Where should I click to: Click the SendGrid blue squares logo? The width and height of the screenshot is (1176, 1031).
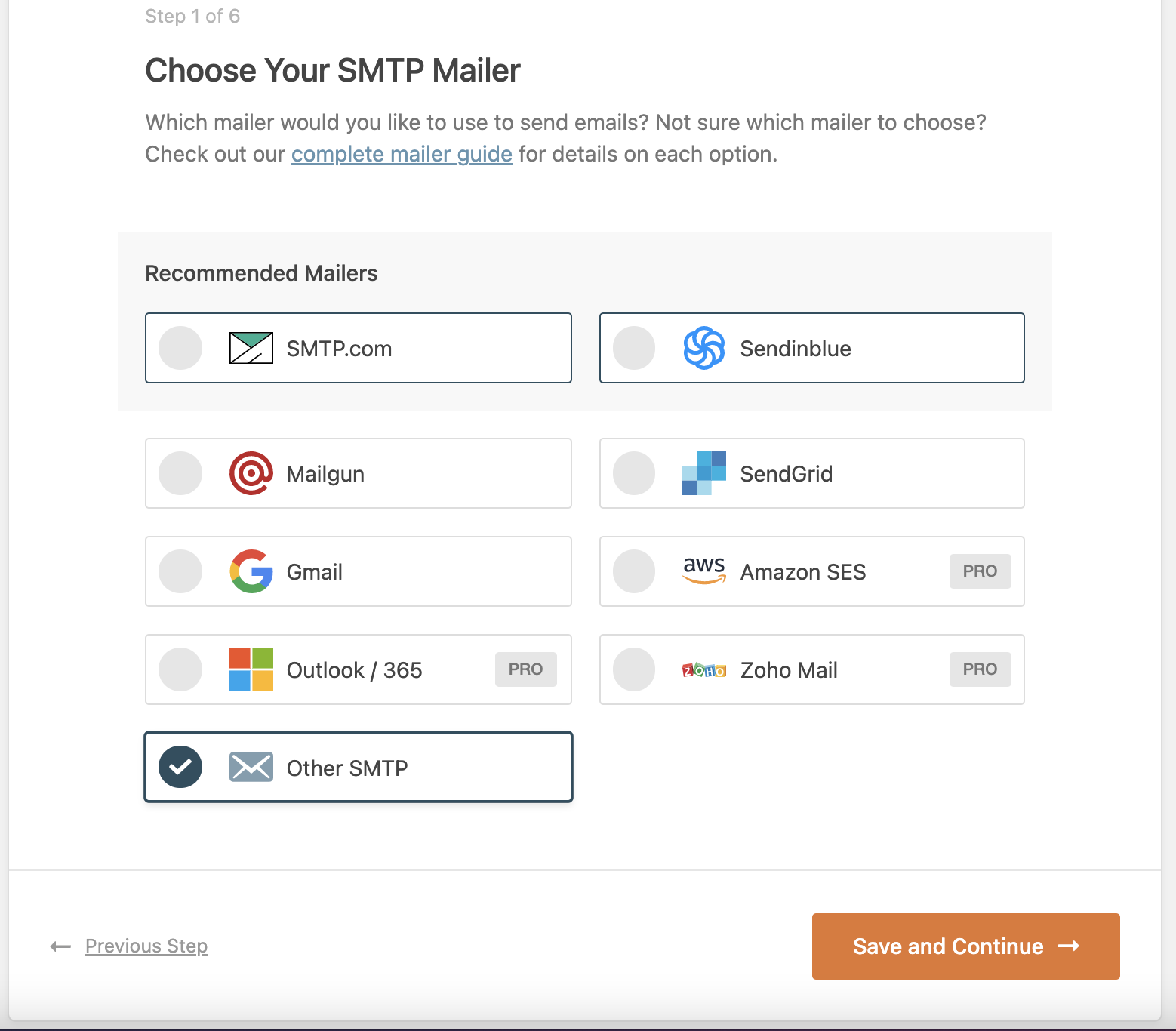tap(704, 473)
